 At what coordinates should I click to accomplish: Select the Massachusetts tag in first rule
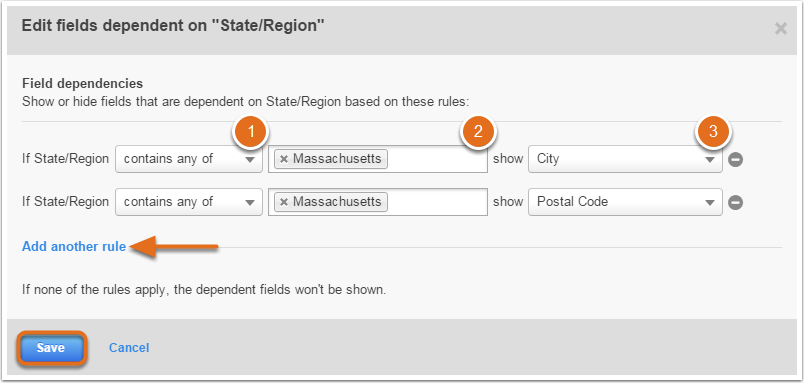coord(337,159)
